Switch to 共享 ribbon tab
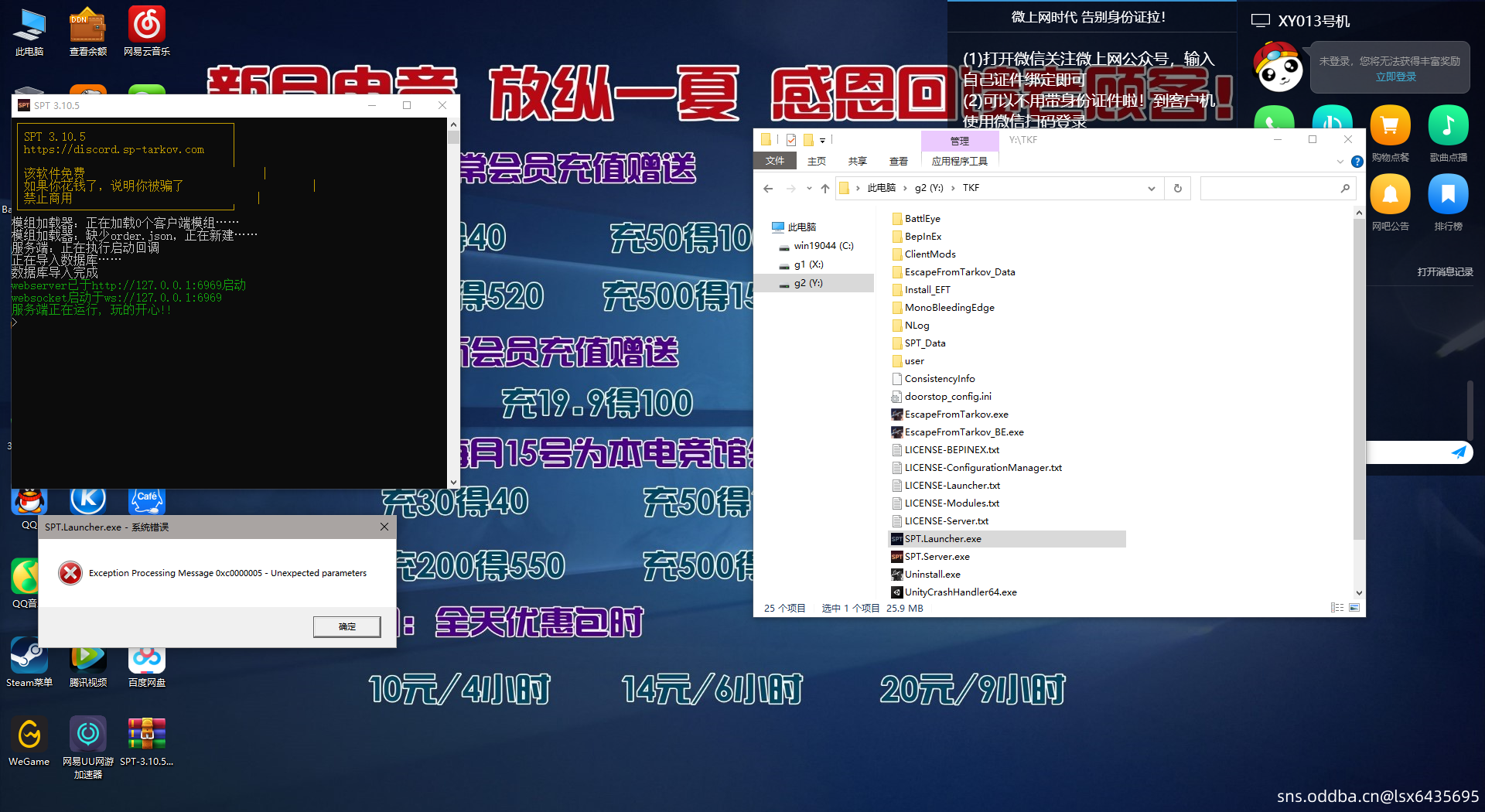This screenshot has width=1485, height=812. tap(857, 161)
